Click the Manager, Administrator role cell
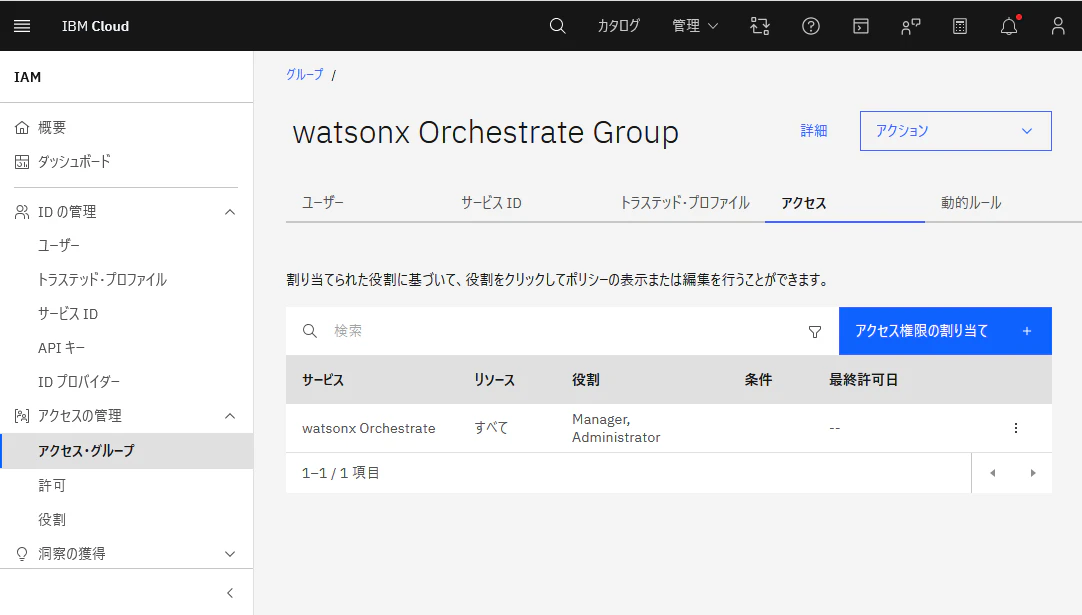Viewport: 1082px width, 615px height. coord(616,428)
